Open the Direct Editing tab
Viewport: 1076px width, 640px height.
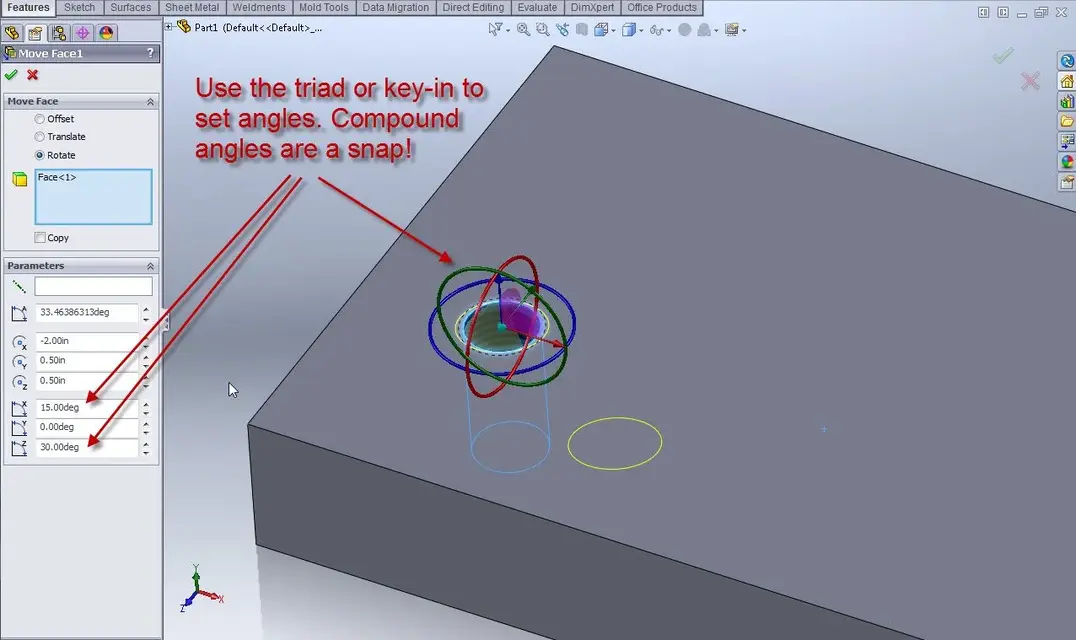[473, 8]
